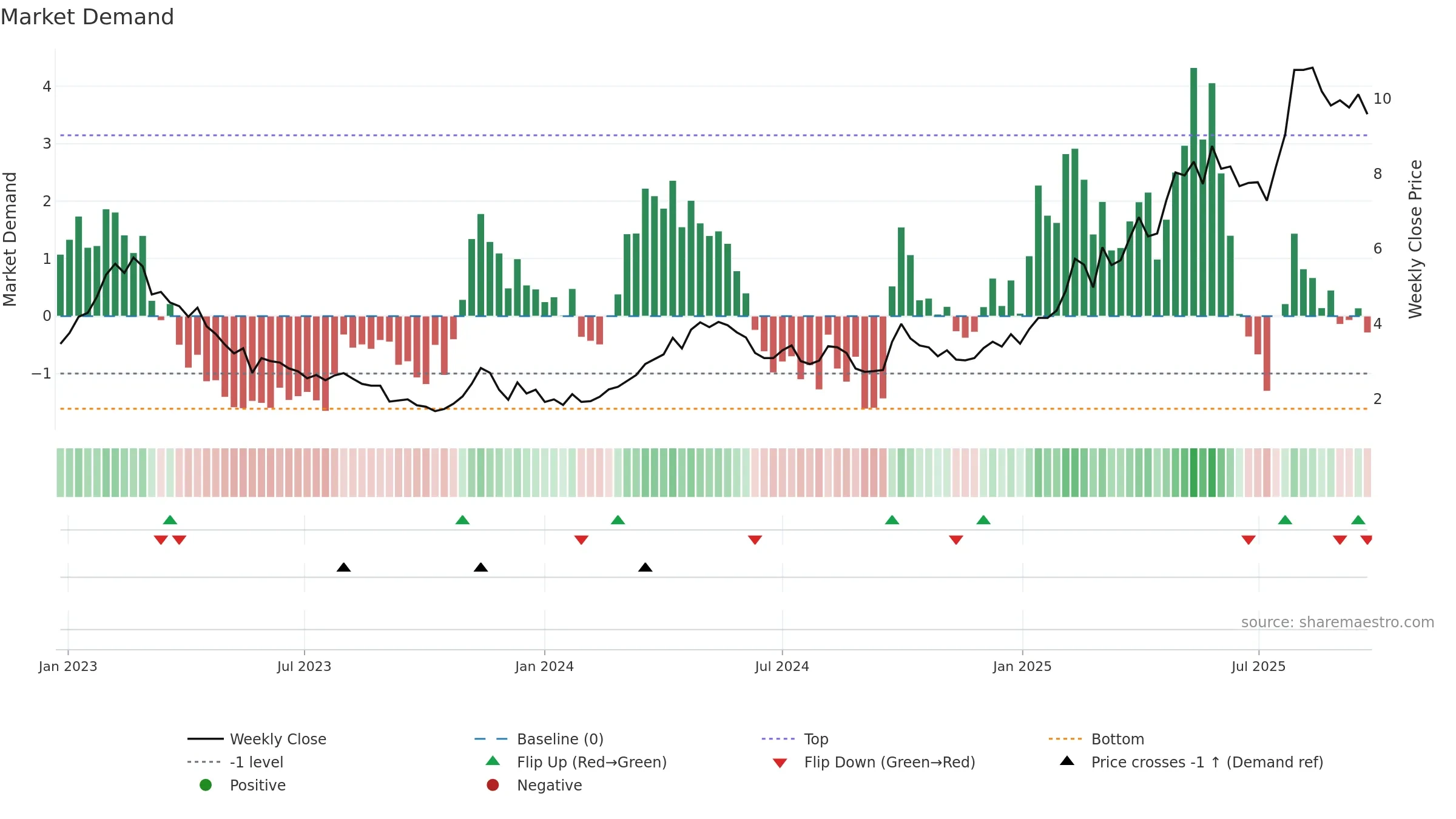
Task: Click the 'Jan 2024' x-axis label
Action: (x=545, y=666)
